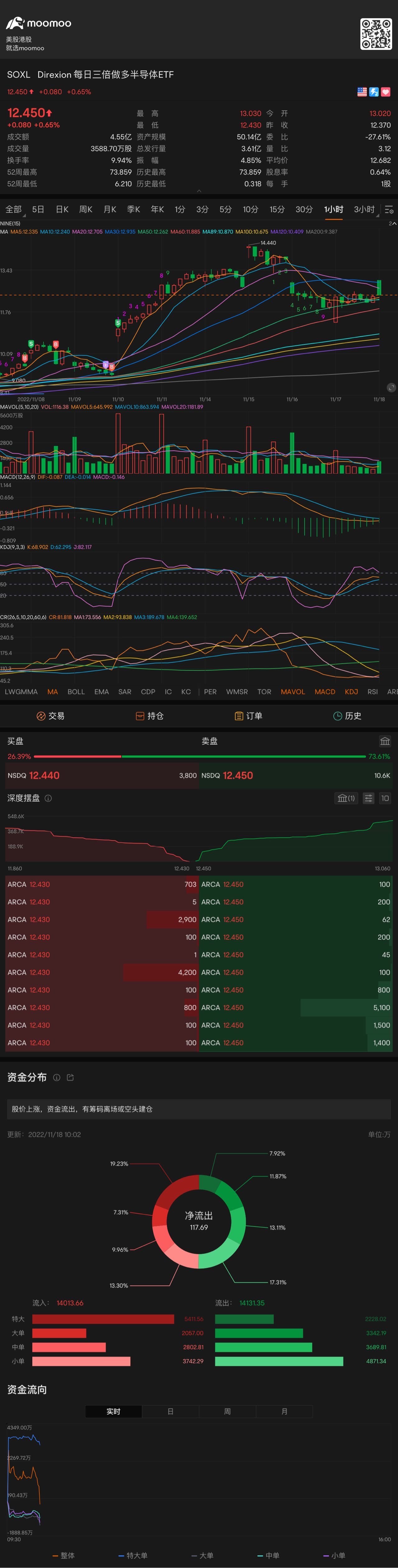The height and width of the screenshot is (1568, 398).
Task: Tap the NSDQ bid price 12.440
Action: pyautogui.click(x=44, y=775)
